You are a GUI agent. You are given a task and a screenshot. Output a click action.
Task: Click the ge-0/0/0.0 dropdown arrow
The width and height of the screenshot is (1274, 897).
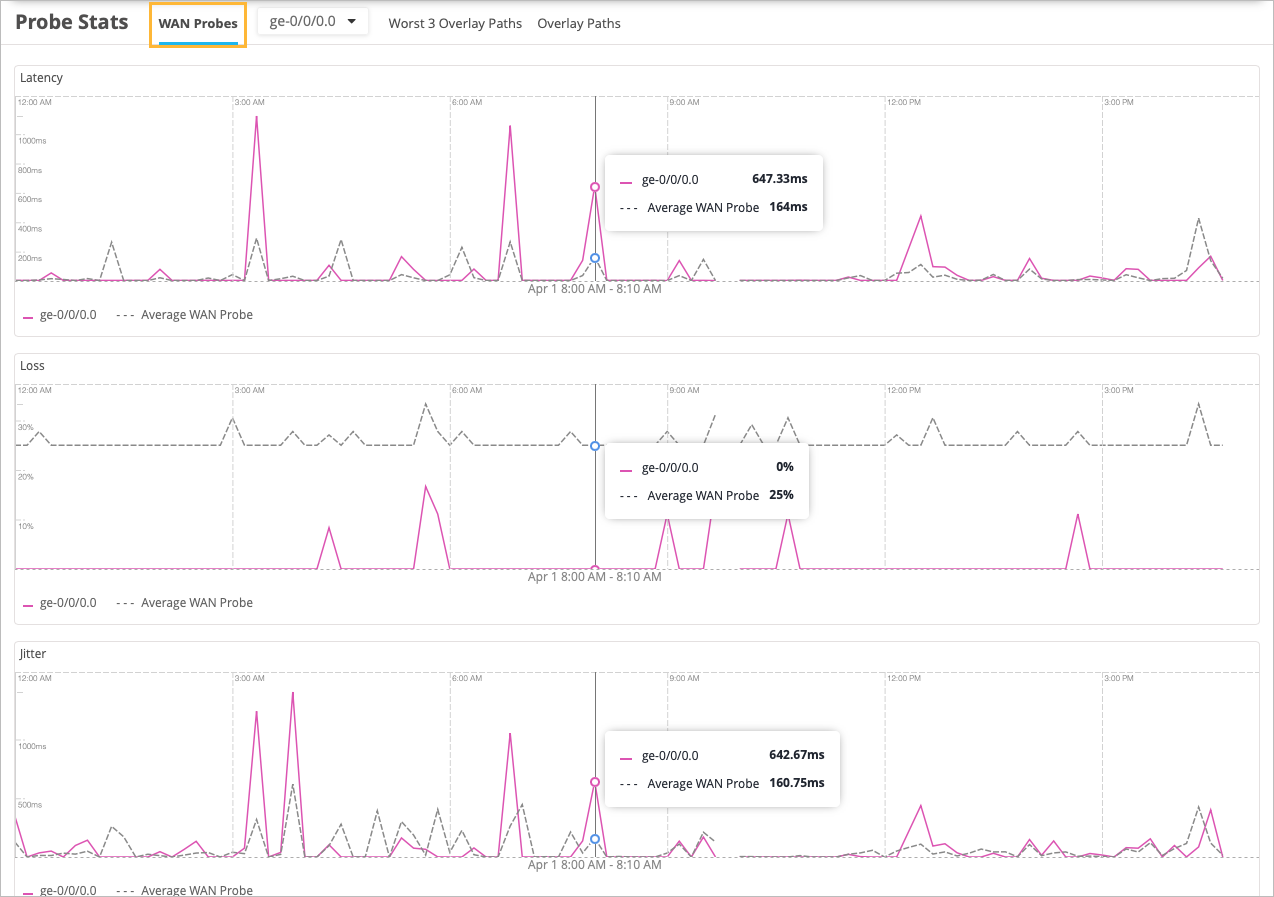[351, 22]
